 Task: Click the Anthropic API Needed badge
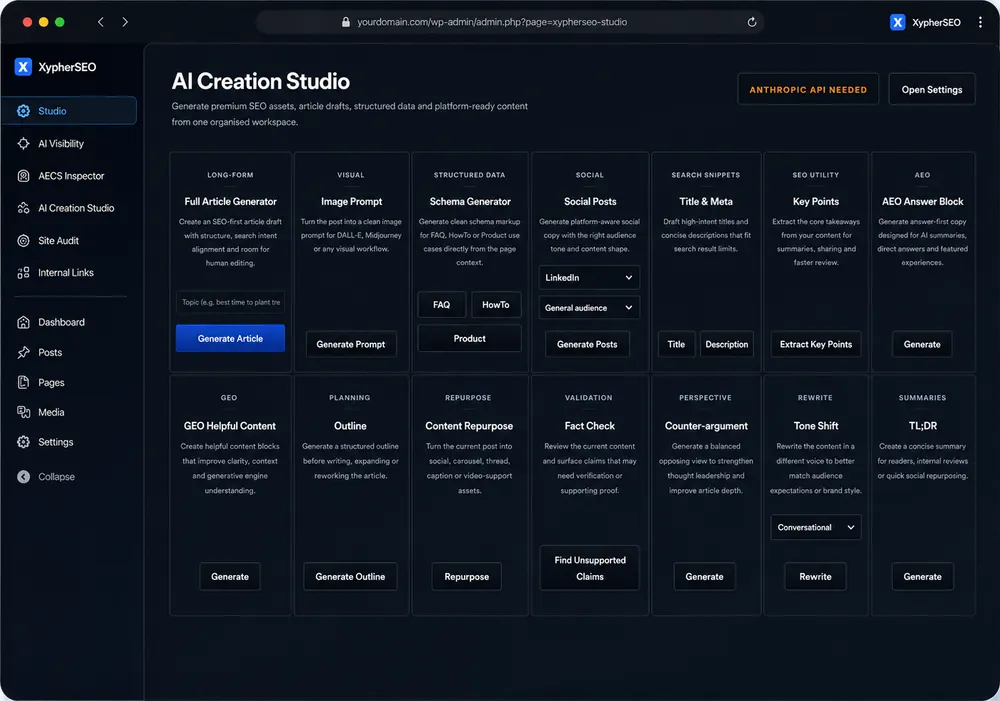pyautogui.click(x=808, y=90)
